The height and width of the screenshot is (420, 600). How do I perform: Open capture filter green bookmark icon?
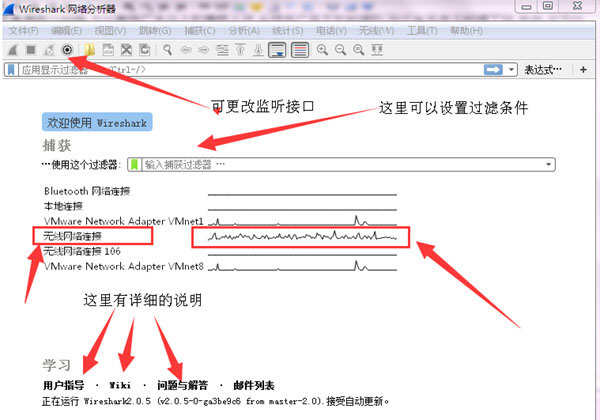[134, 165]
